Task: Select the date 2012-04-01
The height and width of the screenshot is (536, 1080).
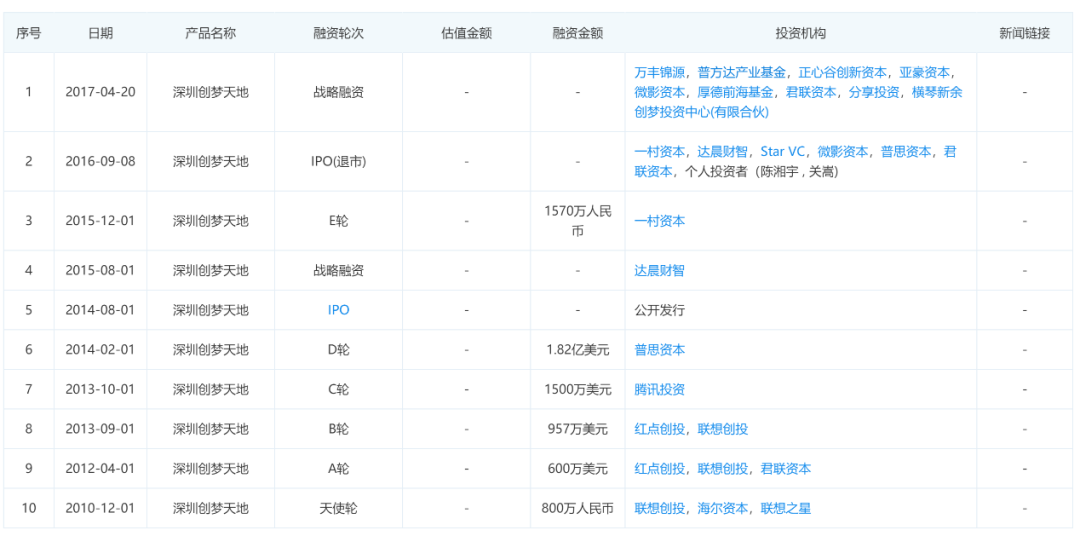Action: pos(101,469)
